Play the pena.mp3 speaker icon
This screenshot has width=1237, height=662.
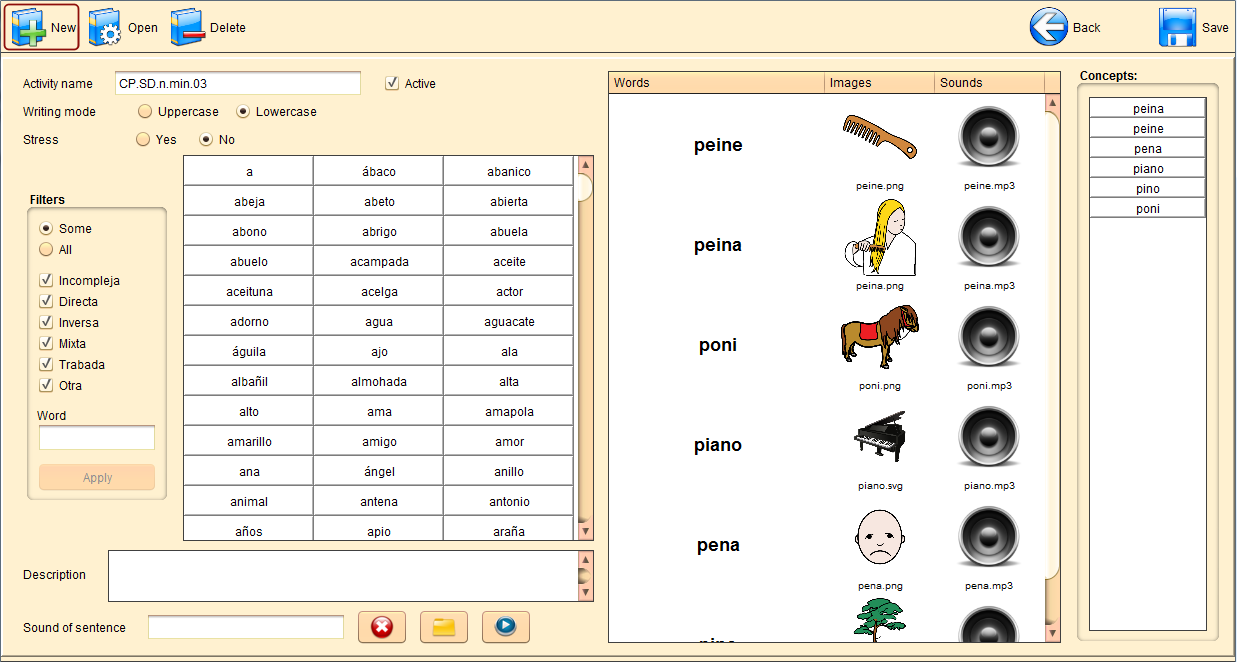pyautogui.click(x=988, y=537)
